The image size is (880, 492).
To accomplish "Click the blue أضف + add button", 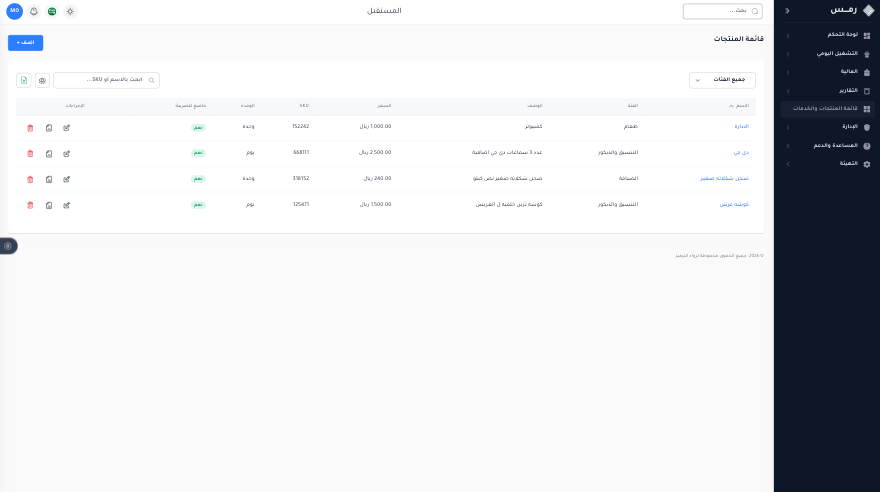I will click(x=25, y=43).
